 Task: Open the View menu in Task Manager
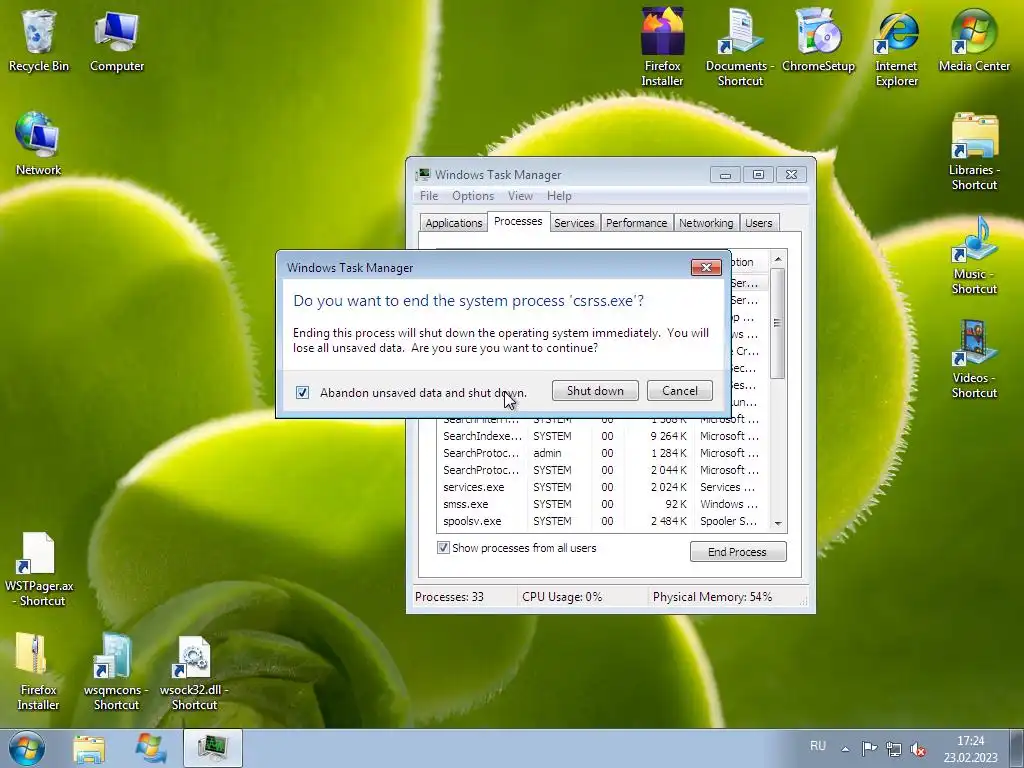(x=520, y=196)
